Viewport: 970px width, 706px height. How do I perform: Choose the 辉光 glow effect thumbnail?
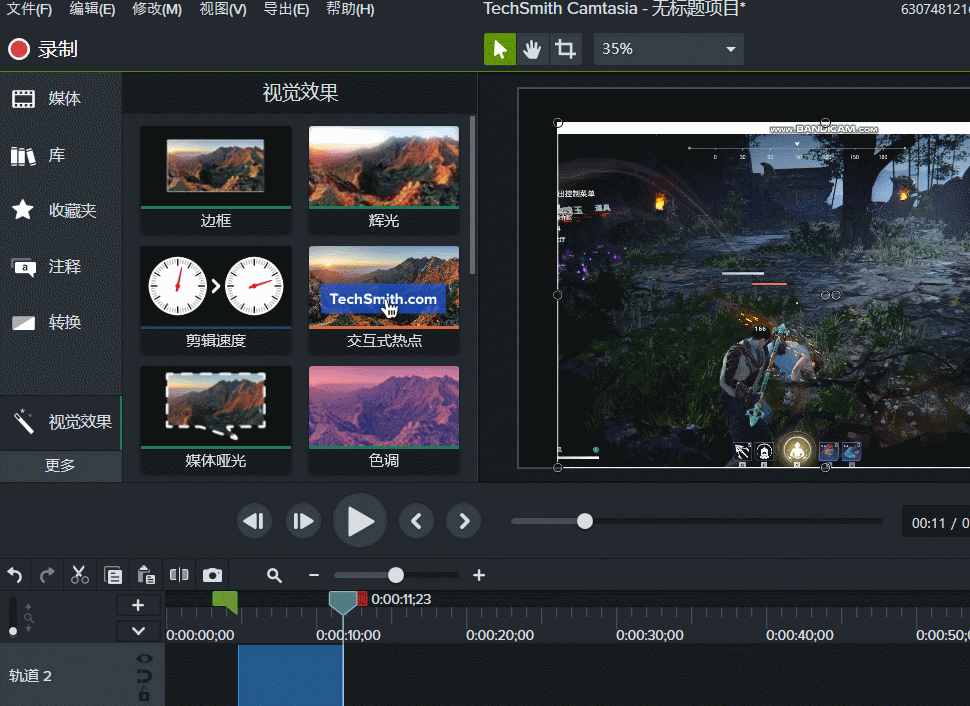coord(384,179)
